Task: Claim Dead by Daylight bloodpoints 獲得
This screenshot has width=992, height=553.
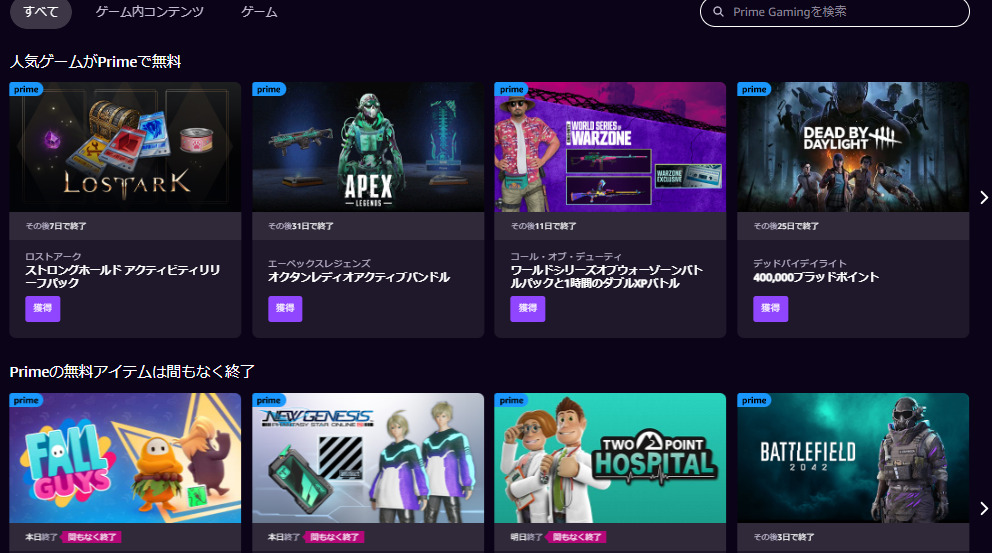Action: click(771, 309)
